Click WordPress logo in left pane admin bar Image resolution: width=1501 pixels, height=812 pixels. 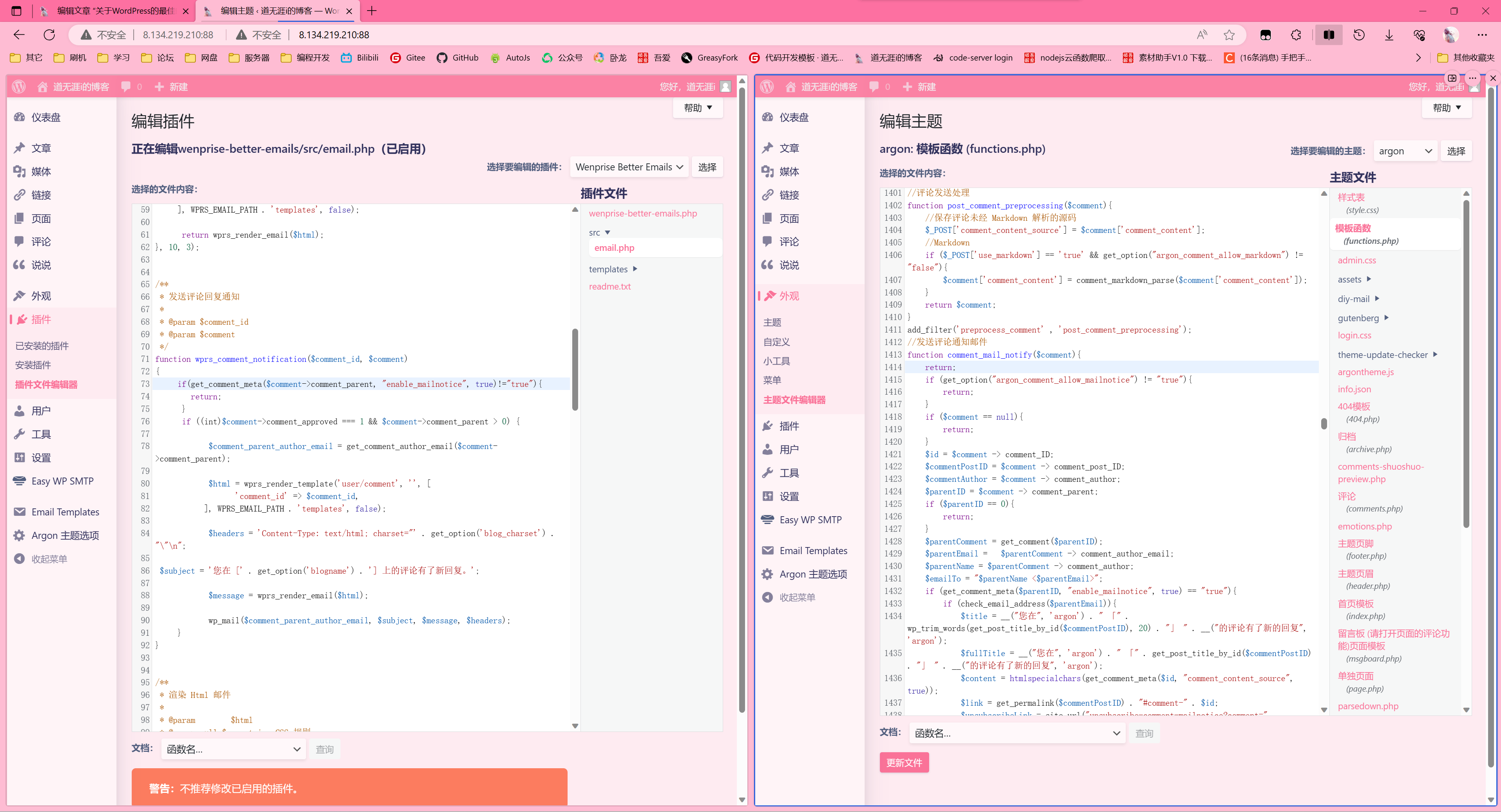19,87
